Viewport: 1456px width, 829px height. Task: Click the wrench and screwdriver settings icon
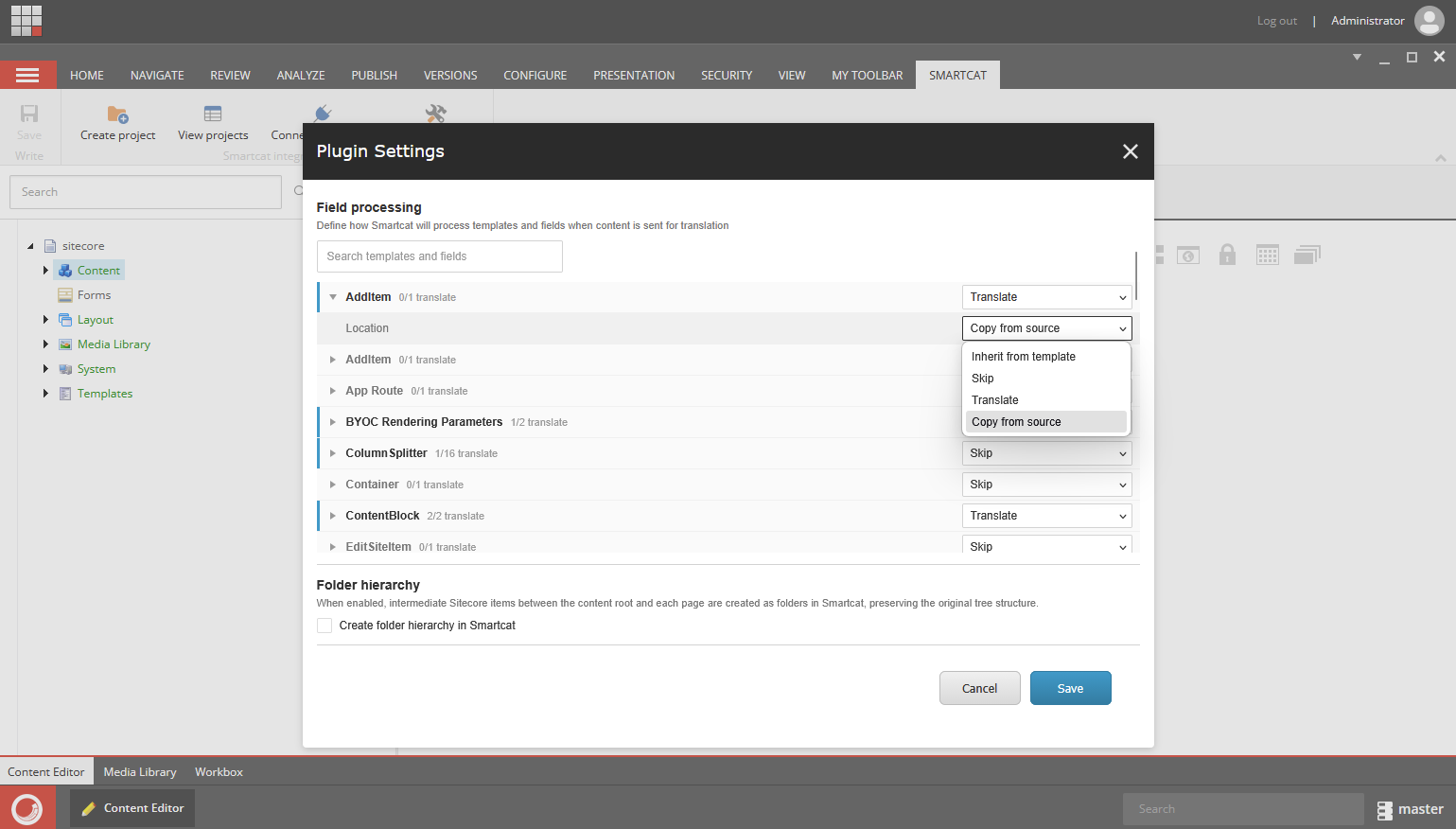435,114
